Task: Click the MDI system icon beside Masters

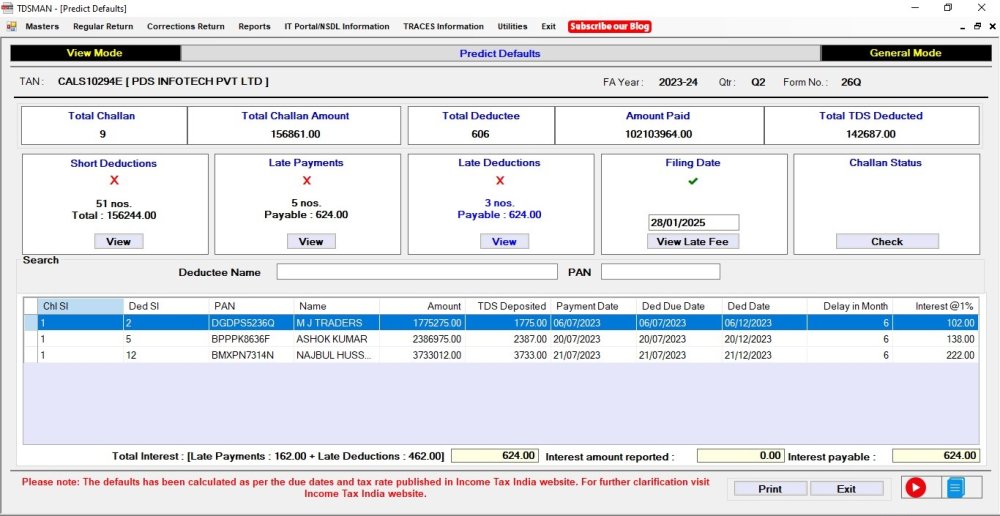Action: [x=12, y=26]
